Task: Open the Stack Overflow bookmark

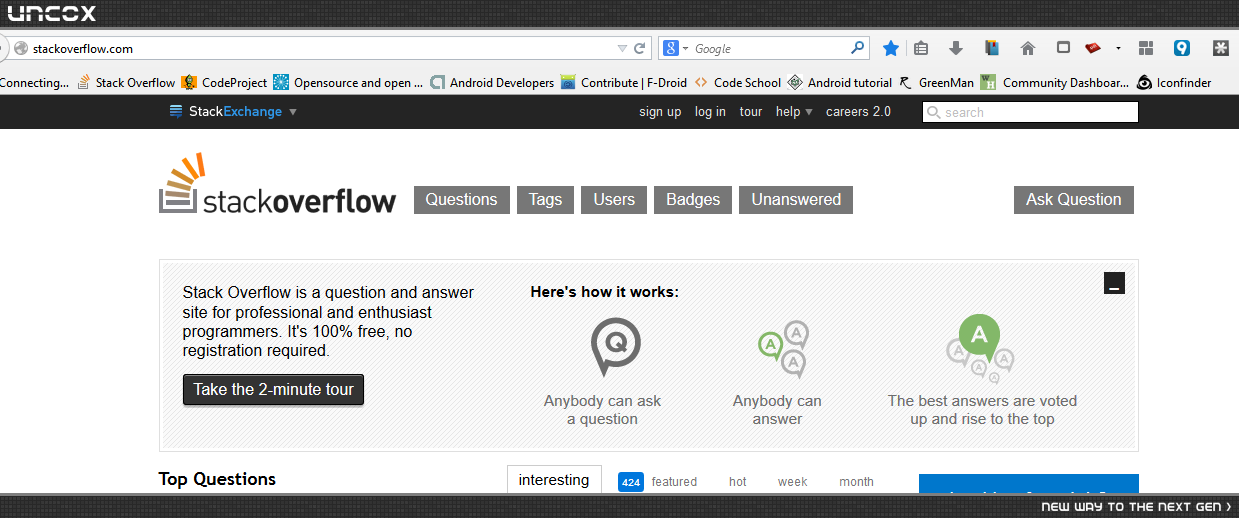Action: tap(126, 83)
